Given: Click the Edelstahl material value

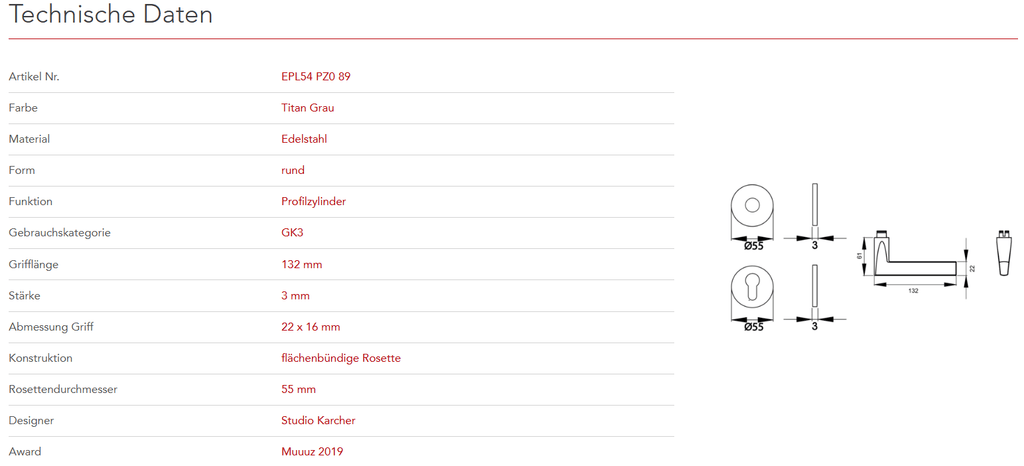Looking at the screenshot, I should click(304, 139).
